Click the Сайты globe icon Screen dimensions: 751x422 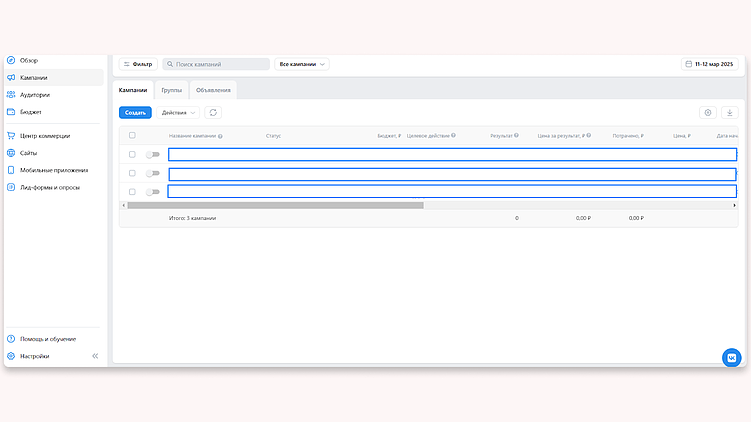point(11,153)
